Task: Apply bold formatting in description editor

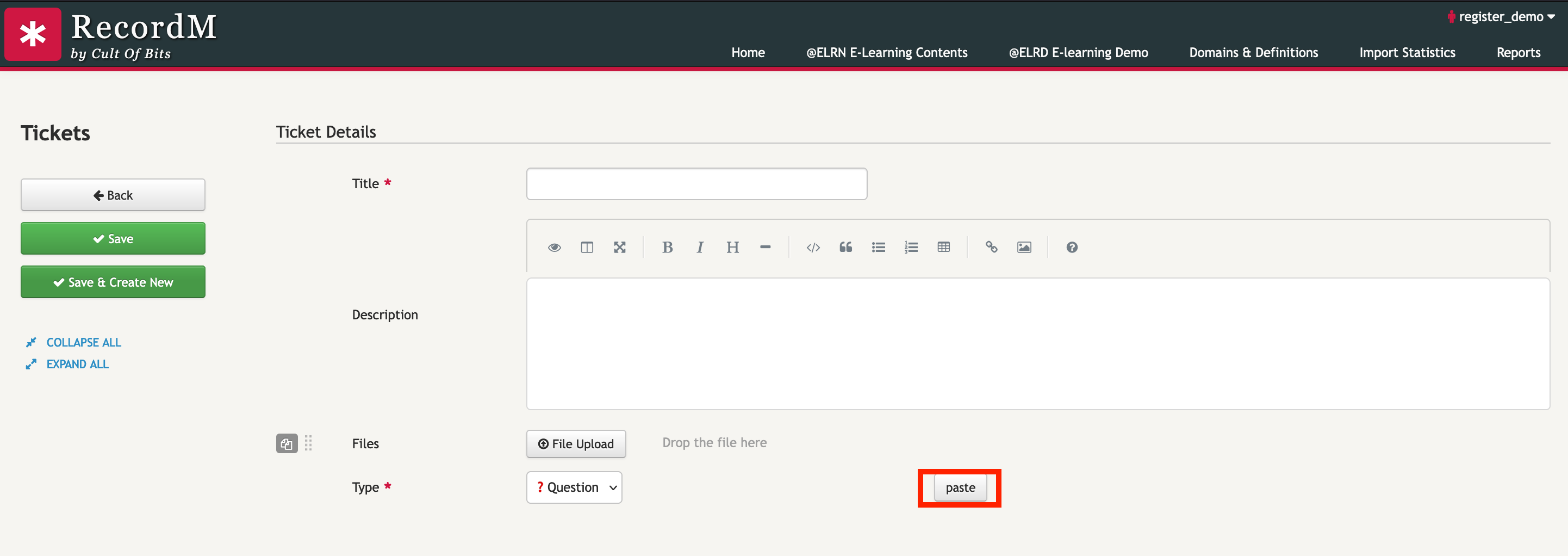Action: (x=667, y=247)
